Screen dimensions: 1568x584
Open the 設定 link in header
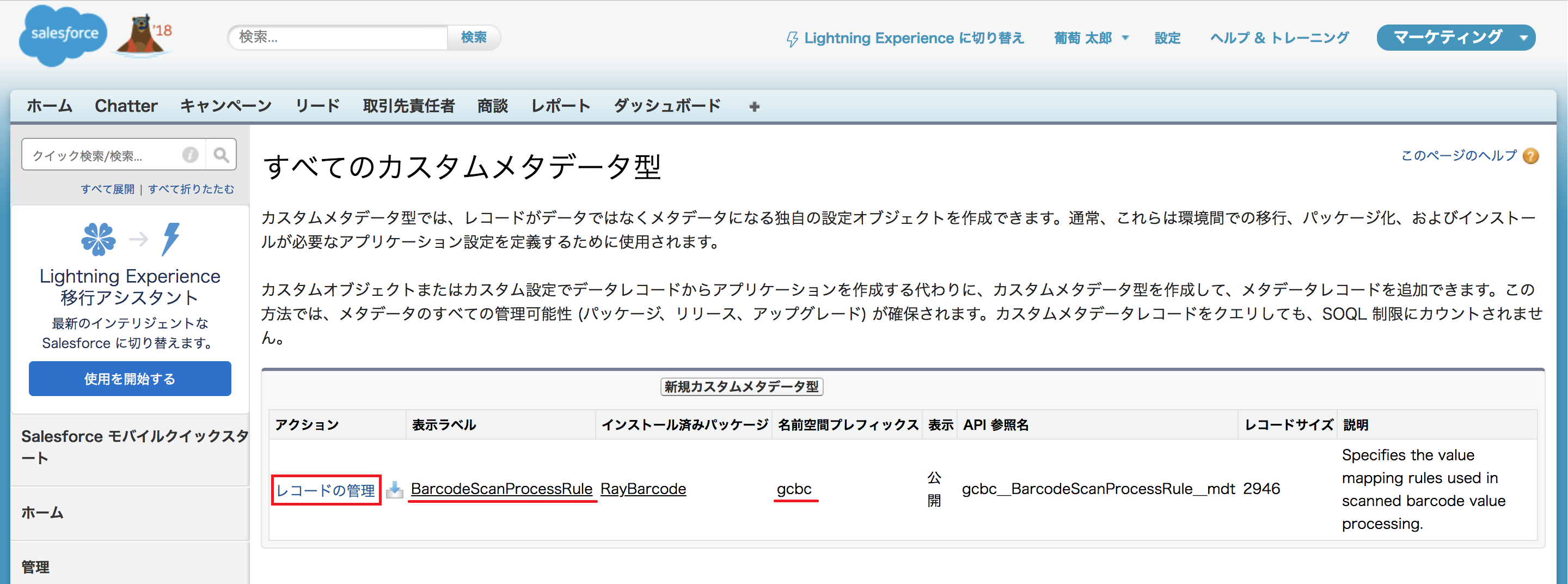coord(1167,38)
